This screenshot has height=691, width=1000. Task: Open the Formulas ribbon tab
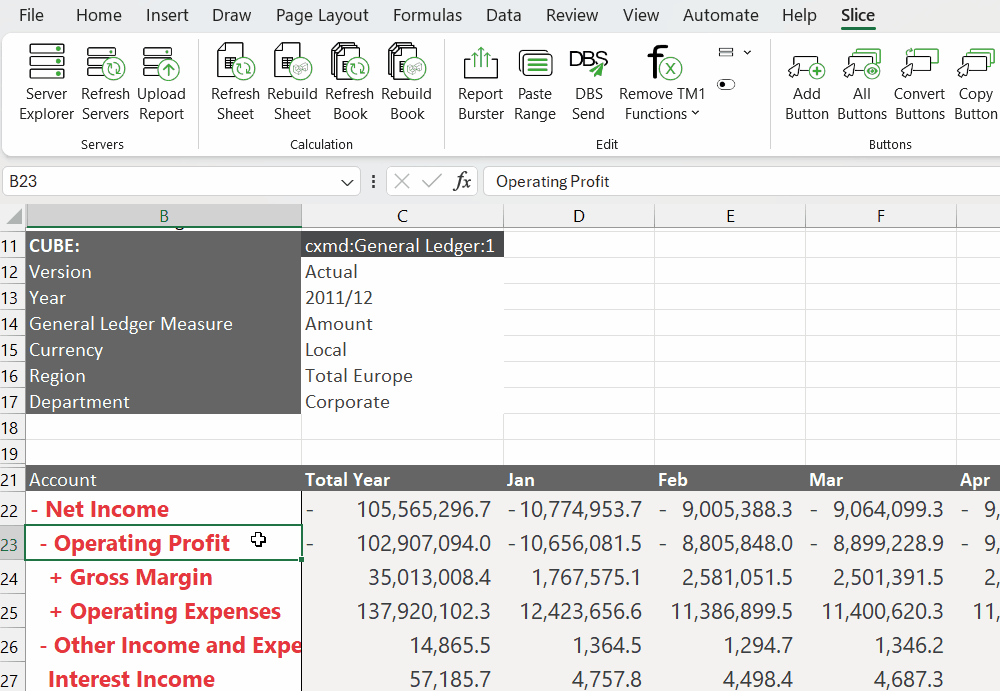(427, 15)
